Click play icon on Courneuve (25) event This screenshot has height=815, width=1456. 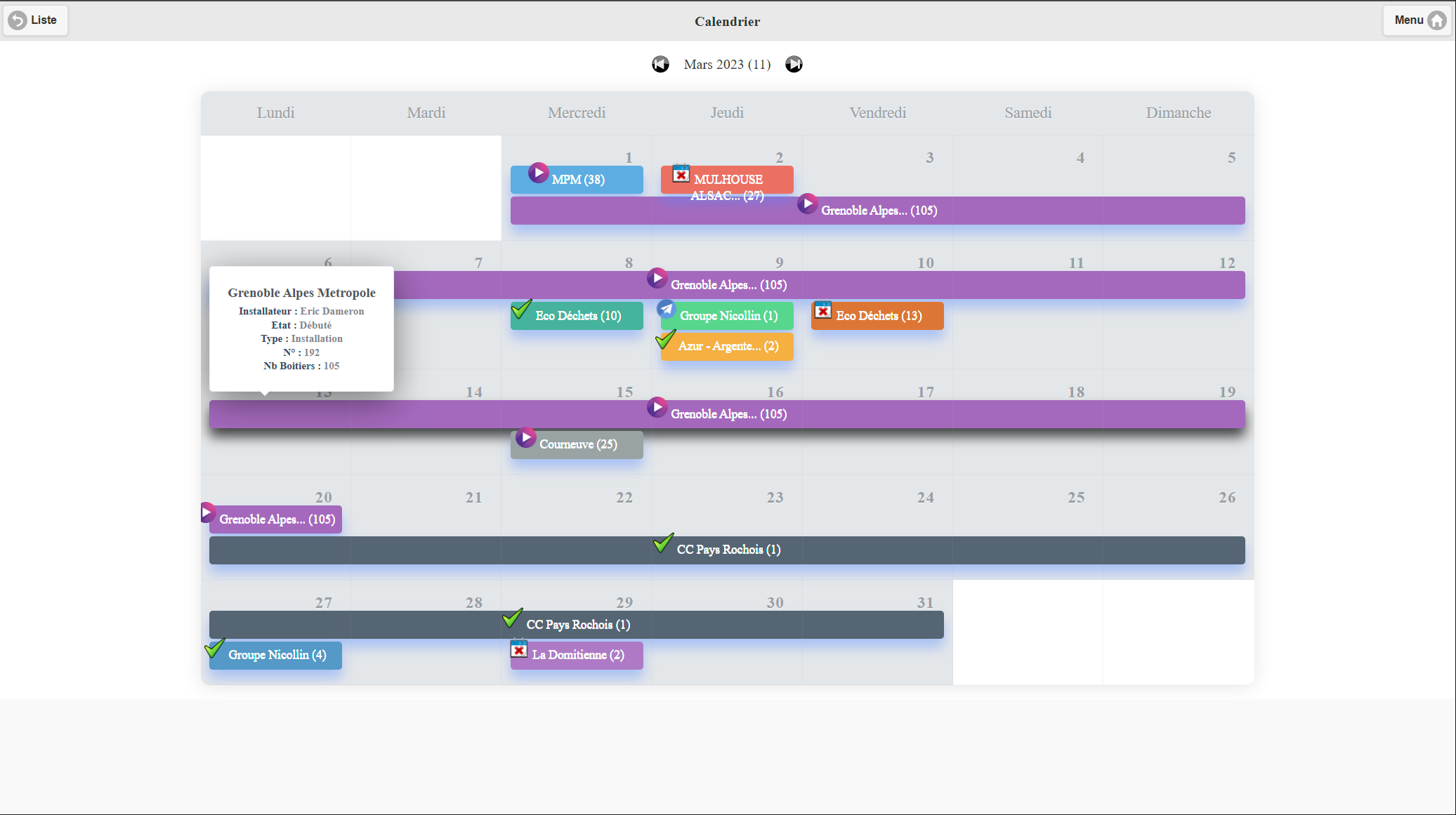(x=525, y=437)
